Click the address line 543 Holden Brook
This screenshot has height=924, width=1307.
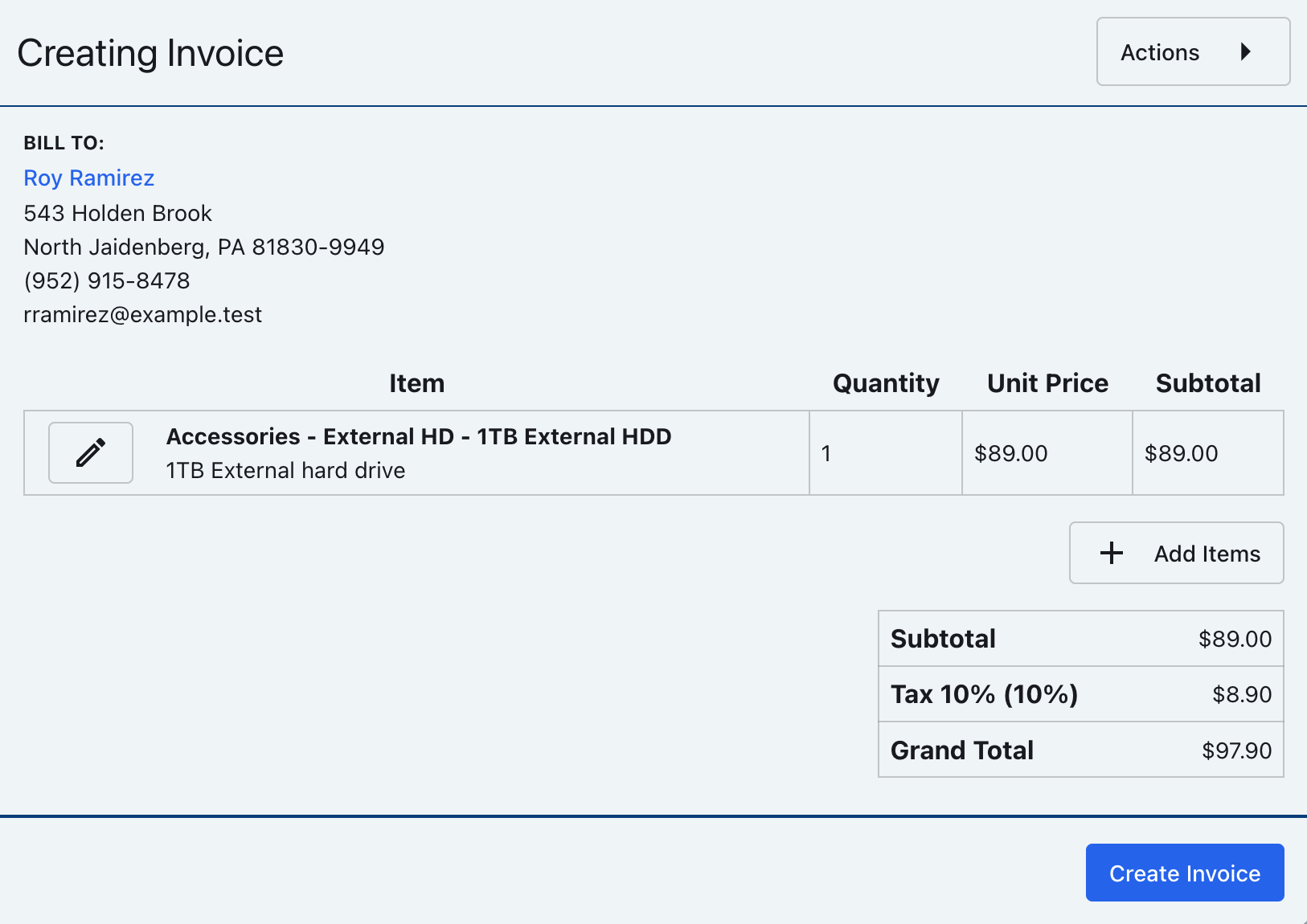point(118,213)
